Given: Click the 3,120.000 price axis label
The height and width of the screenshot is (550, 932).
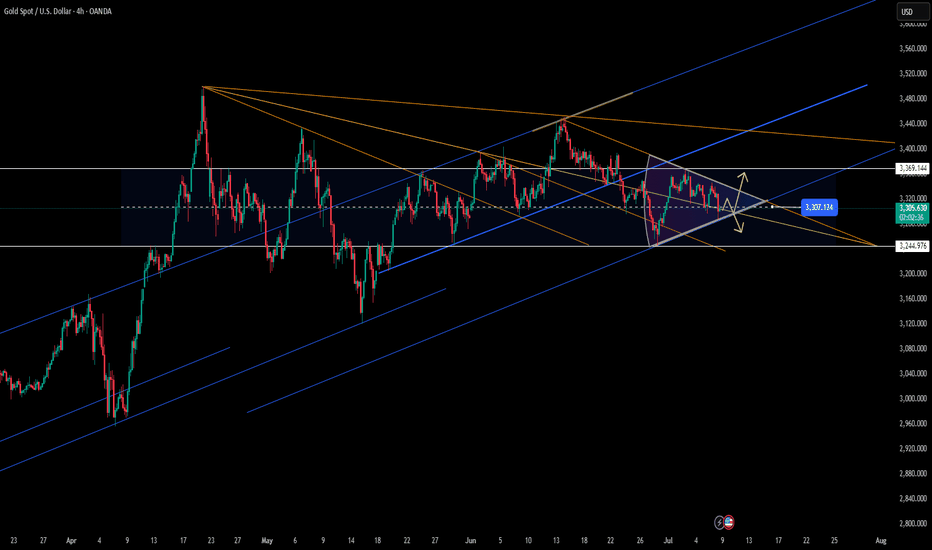Looking at the screenshot, I should click(913, 323).
